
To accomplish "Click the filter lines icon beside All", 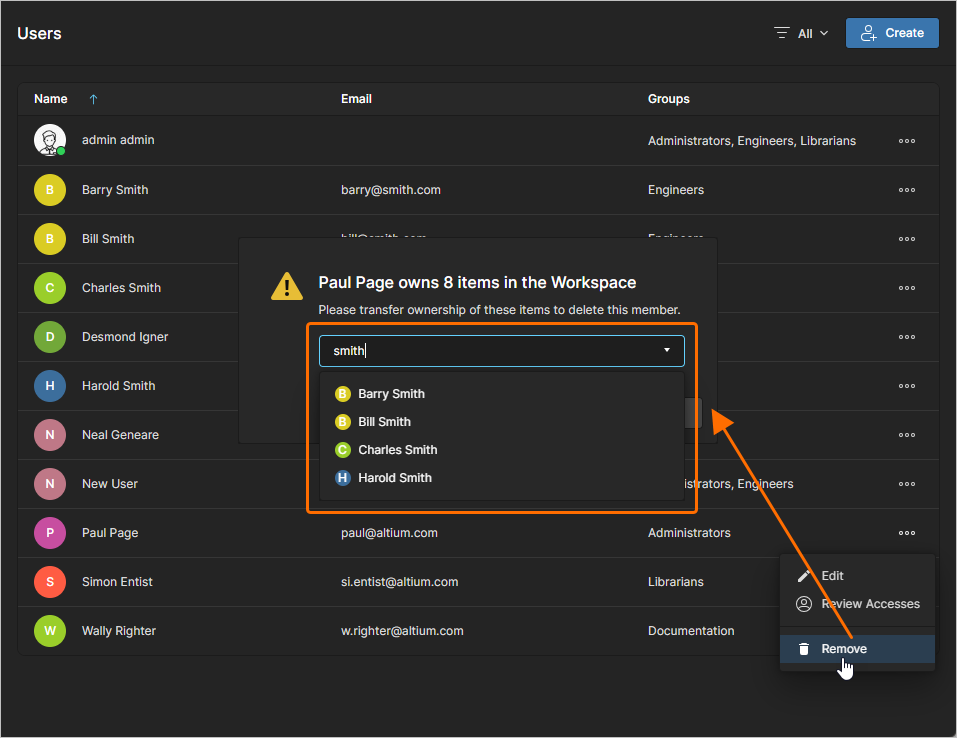I will coord(782,33).
